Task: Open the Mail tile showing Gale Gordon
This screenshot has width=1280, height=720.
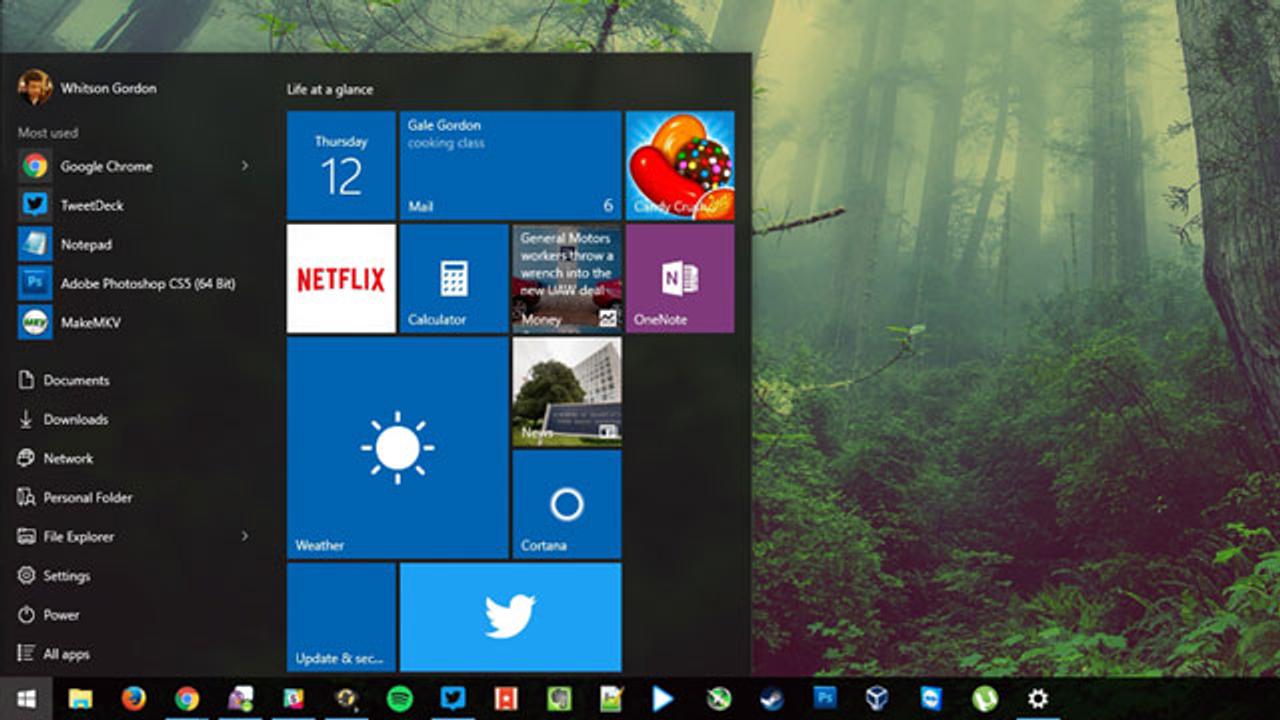Action: [508, 164]
